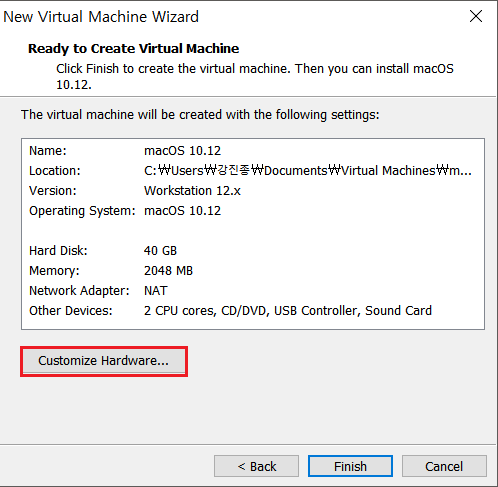Click the Other Devices value text

[288, 311]
